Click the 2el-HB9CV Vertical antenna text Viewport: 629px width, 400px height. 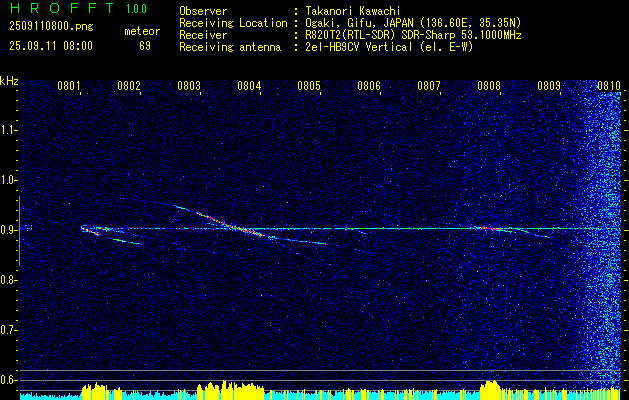point(390,47)
